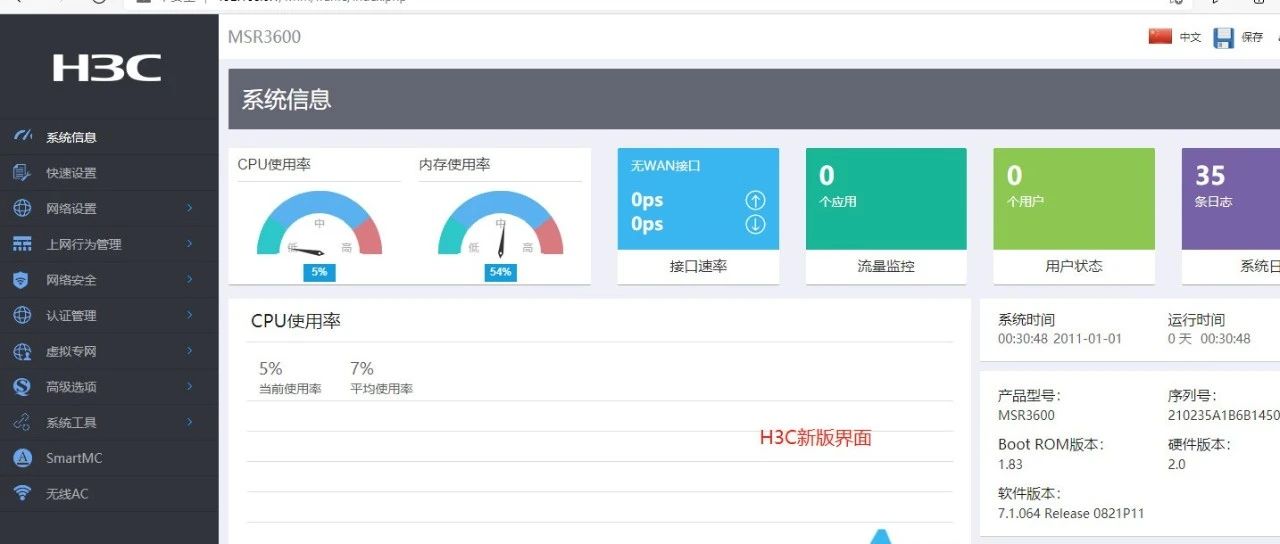Click the 认证管理 globe icon
Image resolution: width=1280 pixels, height=544 pixels.
click(22, 315)
